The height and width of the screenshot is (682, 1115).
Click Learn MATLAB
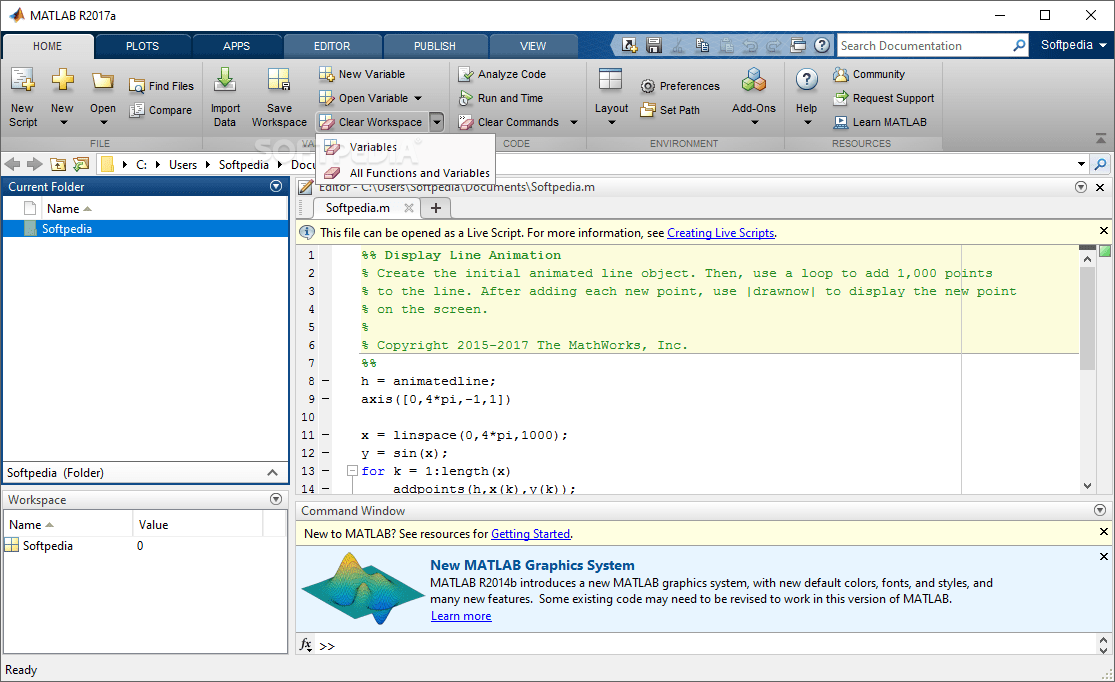(880, 122)
